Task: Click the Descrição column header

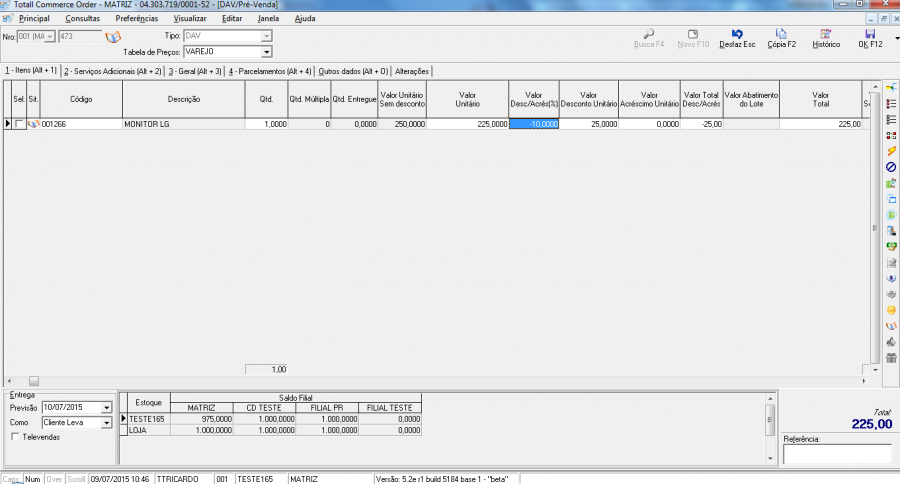Action: point(184,99)
